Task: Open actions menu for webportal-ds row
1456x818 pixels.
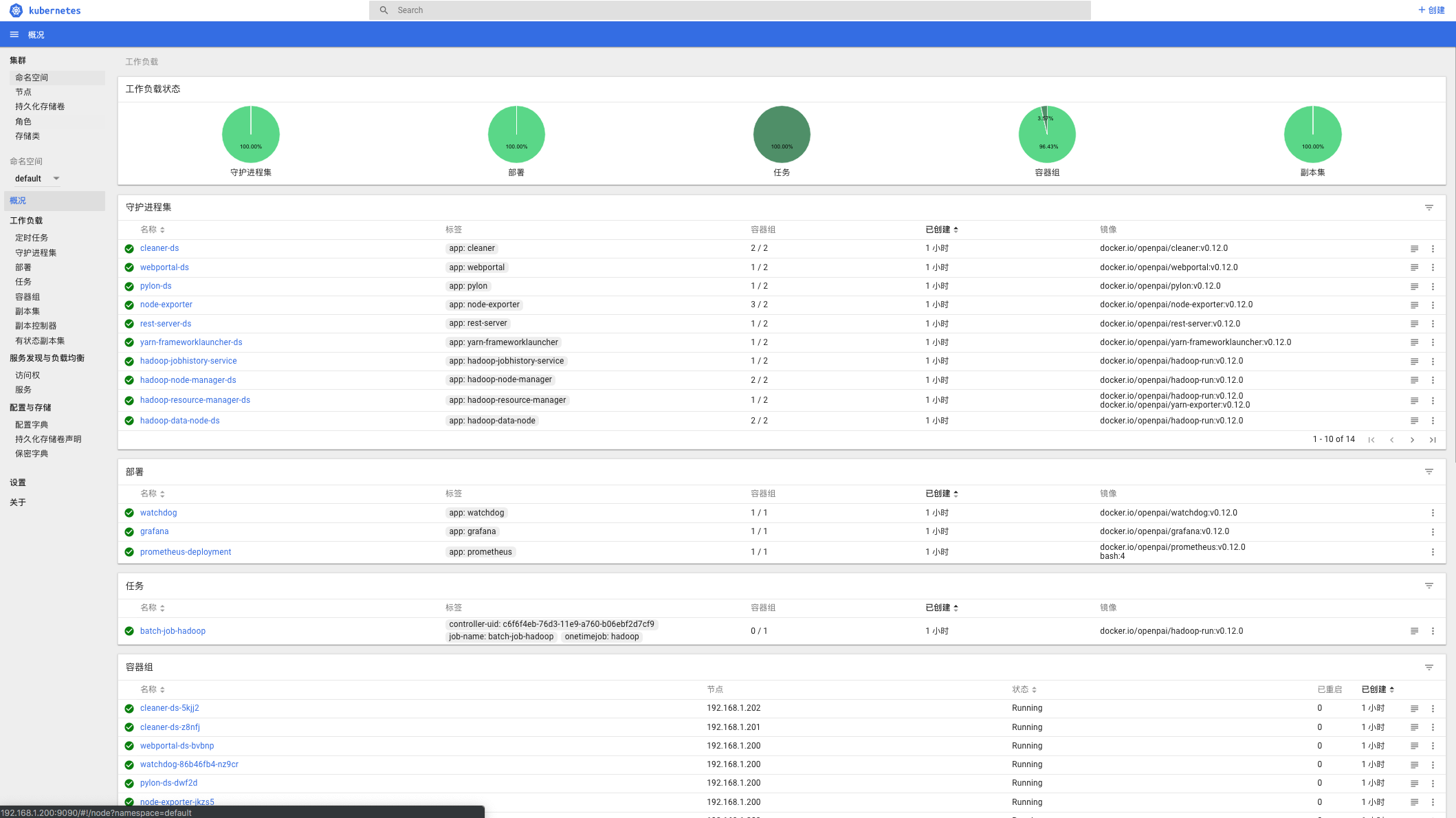Action: (x=1433, y=267)
